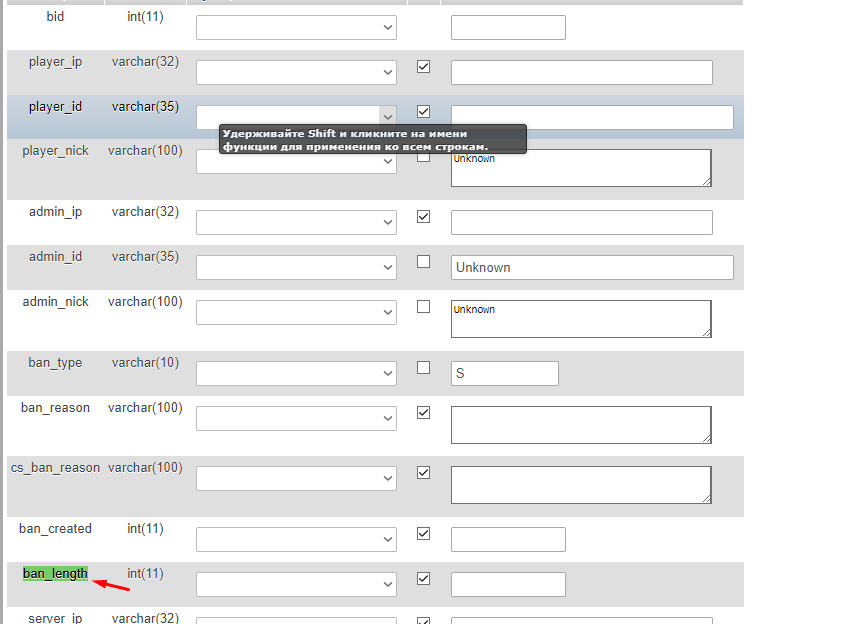Click the admin_id value field with Unknown
This screenshot has height=624, width=862.
coord(592,267)
